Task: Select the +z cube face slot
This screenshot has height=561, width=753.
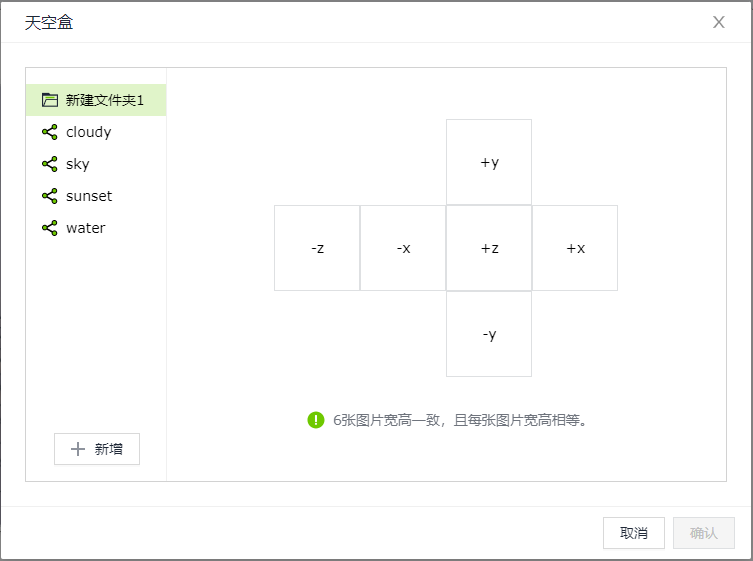Action: pos(489,248)
